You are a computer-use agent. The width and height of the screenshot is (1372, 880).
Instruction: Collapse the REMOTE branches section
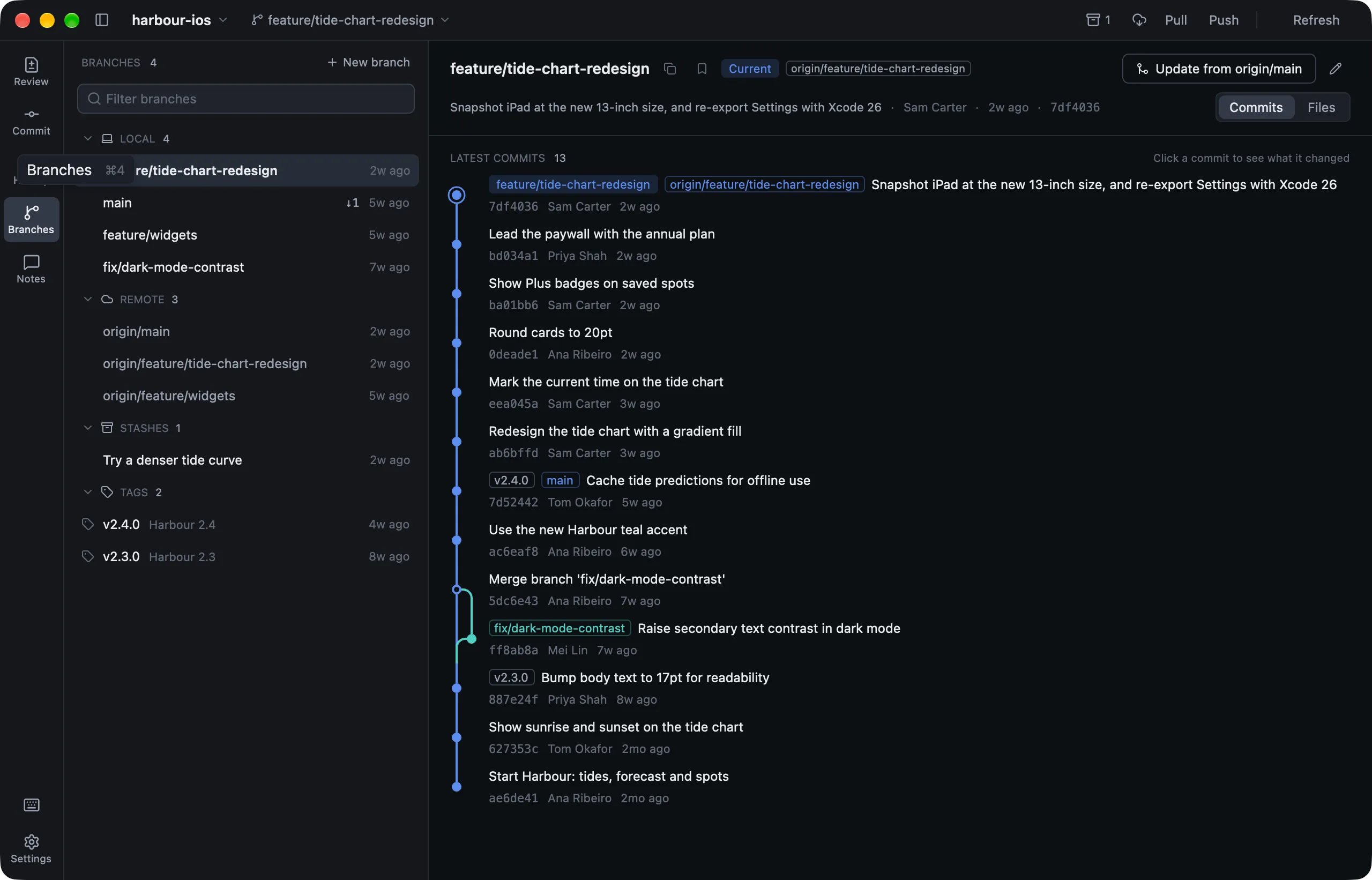(87, 299)
